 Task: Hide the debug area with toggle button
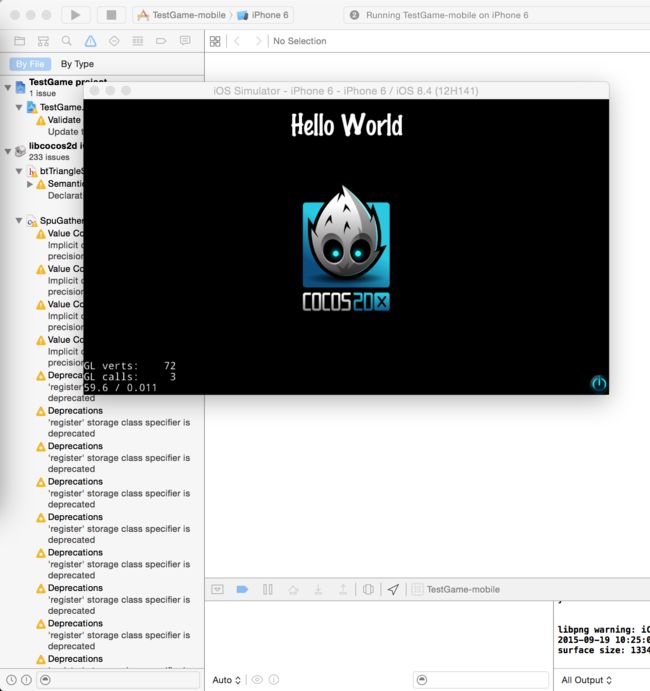pos(217,590)
